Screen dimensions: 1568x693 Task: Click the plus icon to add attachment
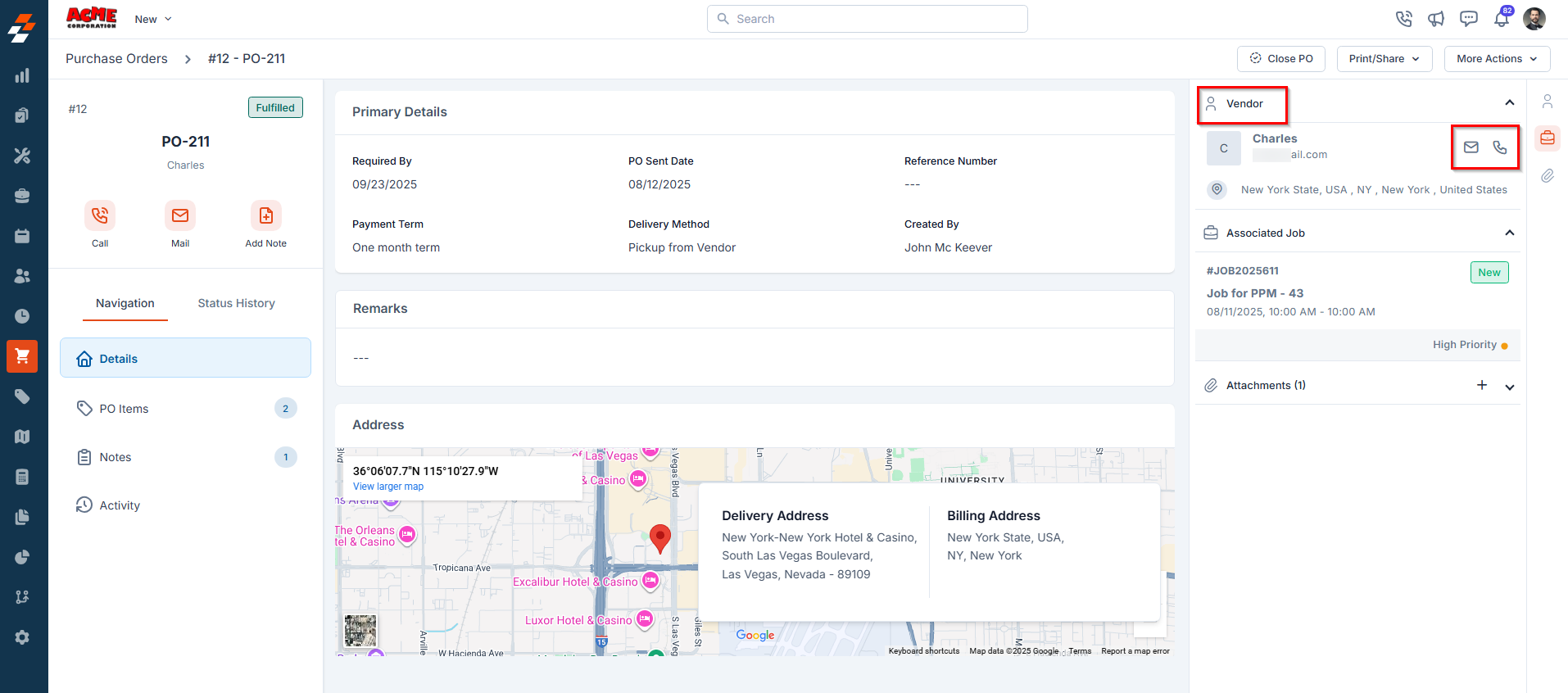[x=1482, y=385]
